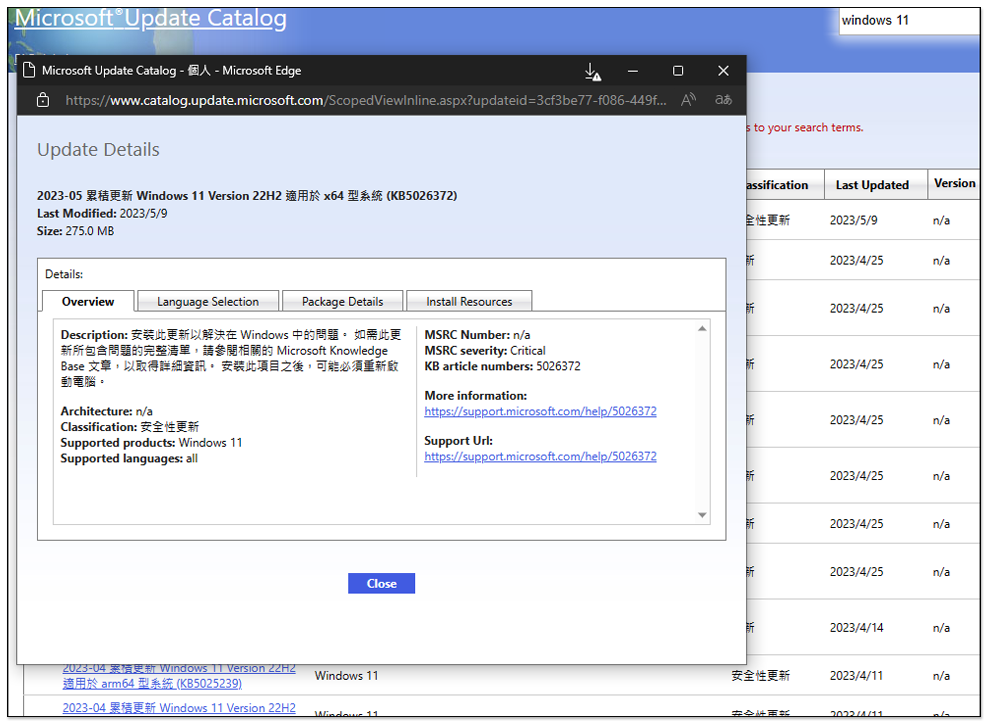This screenshot has width=988, height=725.
Task: Open Read Aloud from the address bar
Action: 688,100
